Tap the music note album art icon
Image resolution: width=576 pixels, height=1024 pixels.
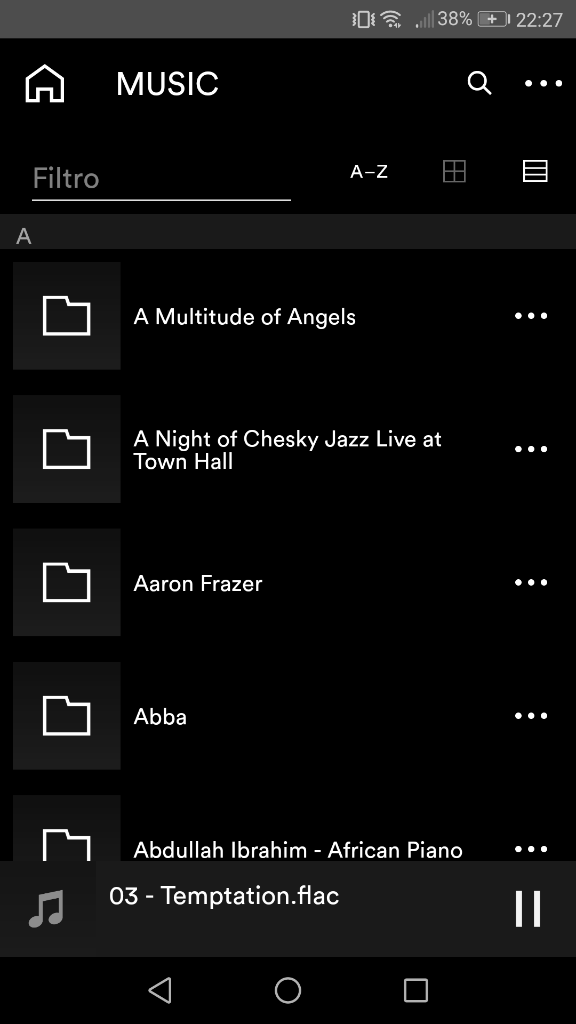click(48, 908)
